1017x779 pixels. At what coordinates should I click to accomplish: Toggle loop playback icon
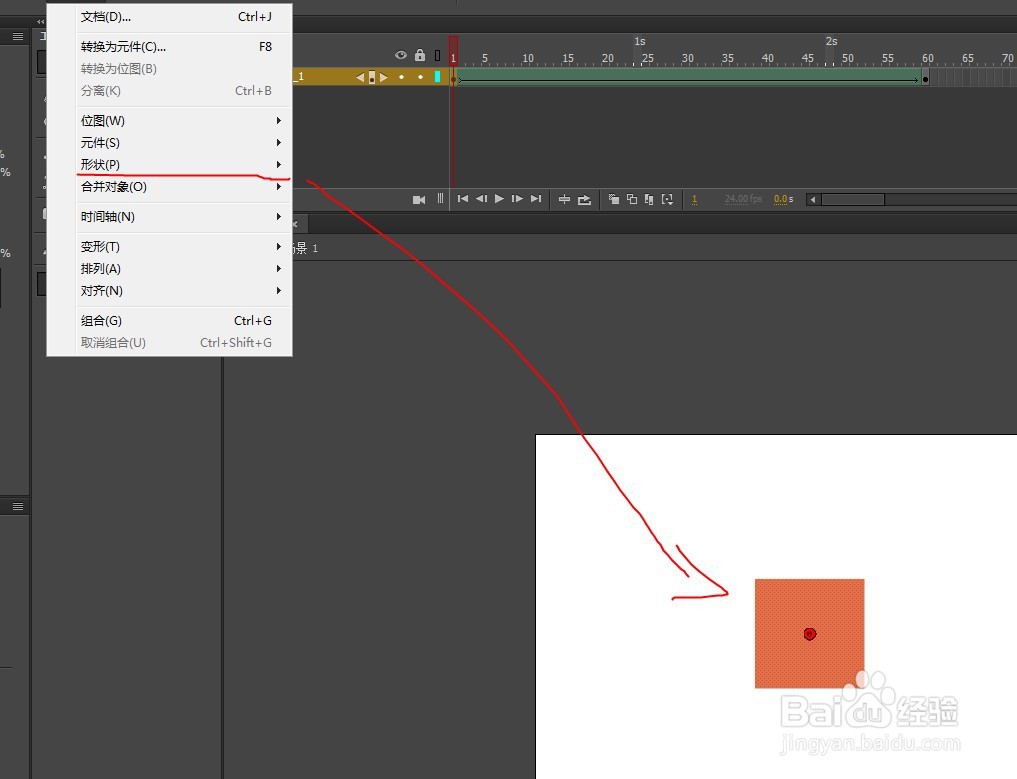[x=584, y=200]
